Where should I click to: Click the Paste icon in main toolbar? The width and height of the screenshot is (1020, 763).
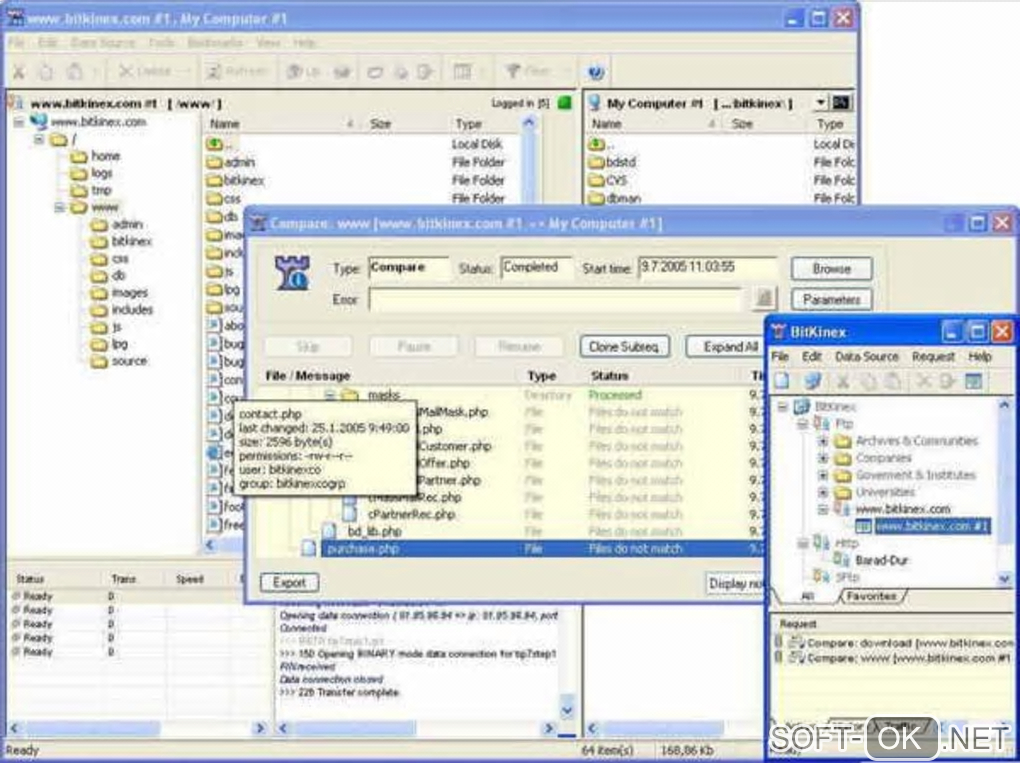(76, 72)
